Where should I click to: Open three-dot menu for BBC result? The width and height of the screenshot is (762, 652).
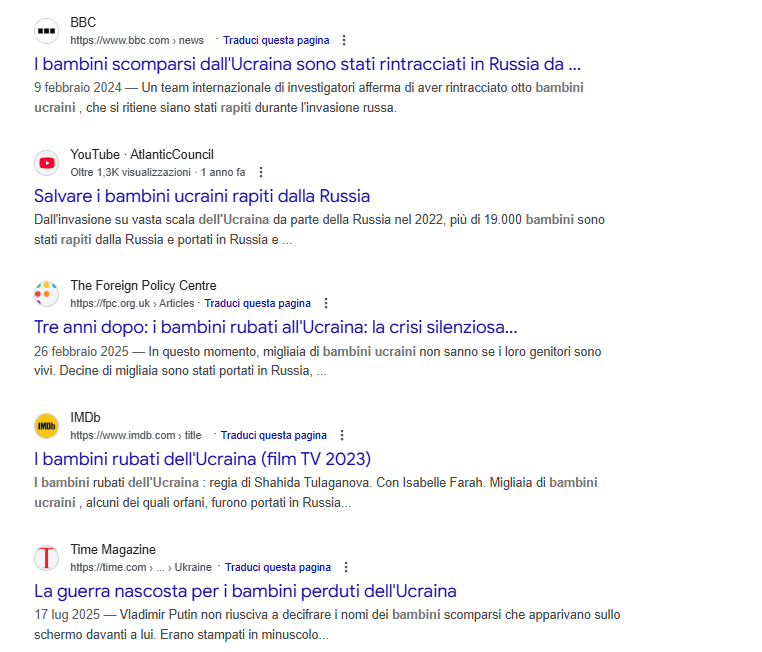[x=345, y=41]
